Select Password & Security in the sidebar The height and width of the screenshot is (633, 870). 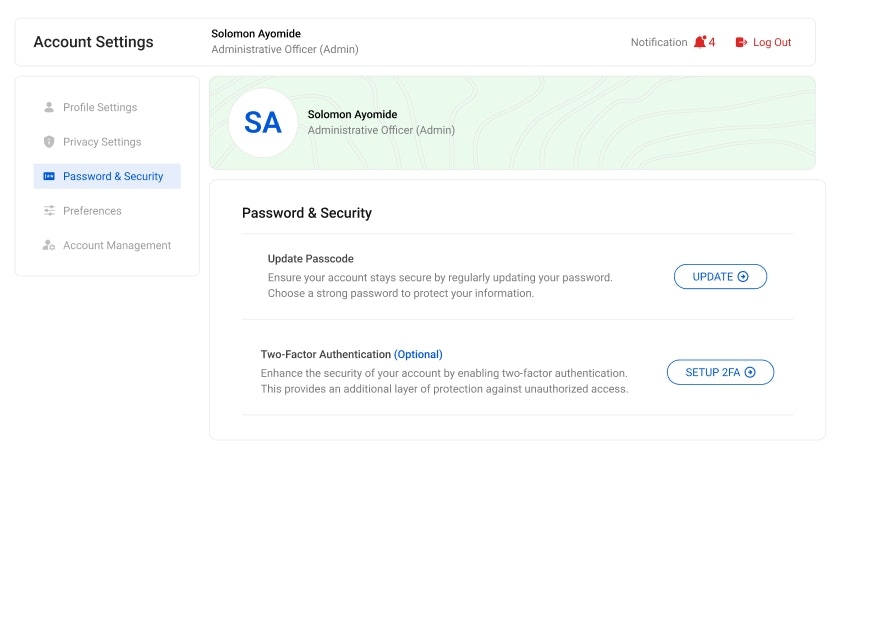pos(107,176)
